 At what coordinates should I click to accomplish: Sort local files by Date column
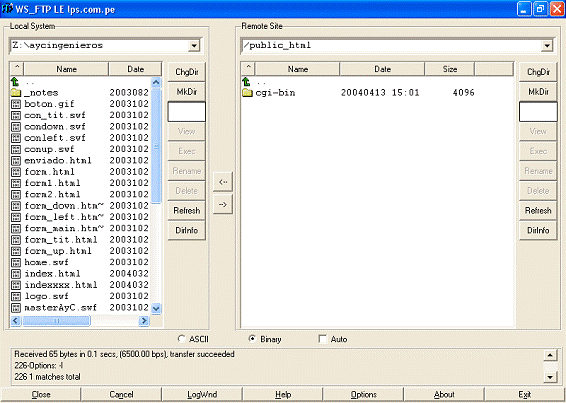point(135,69)
